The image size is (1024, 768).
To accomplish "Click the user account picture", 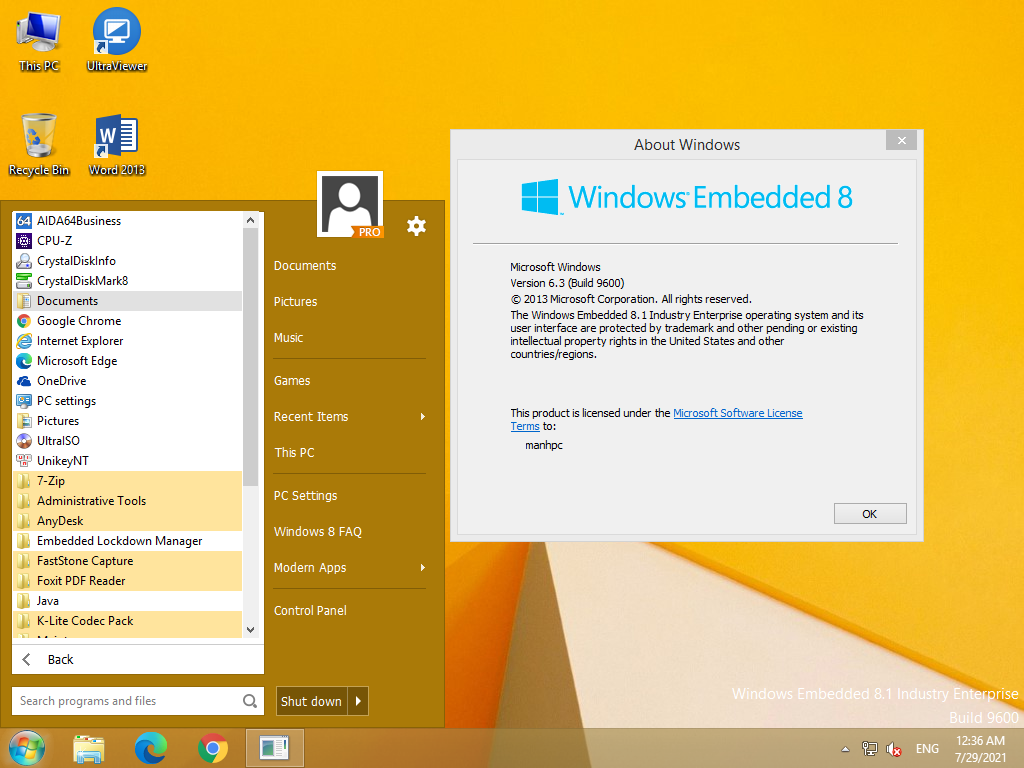I will (x=349, y=204).
